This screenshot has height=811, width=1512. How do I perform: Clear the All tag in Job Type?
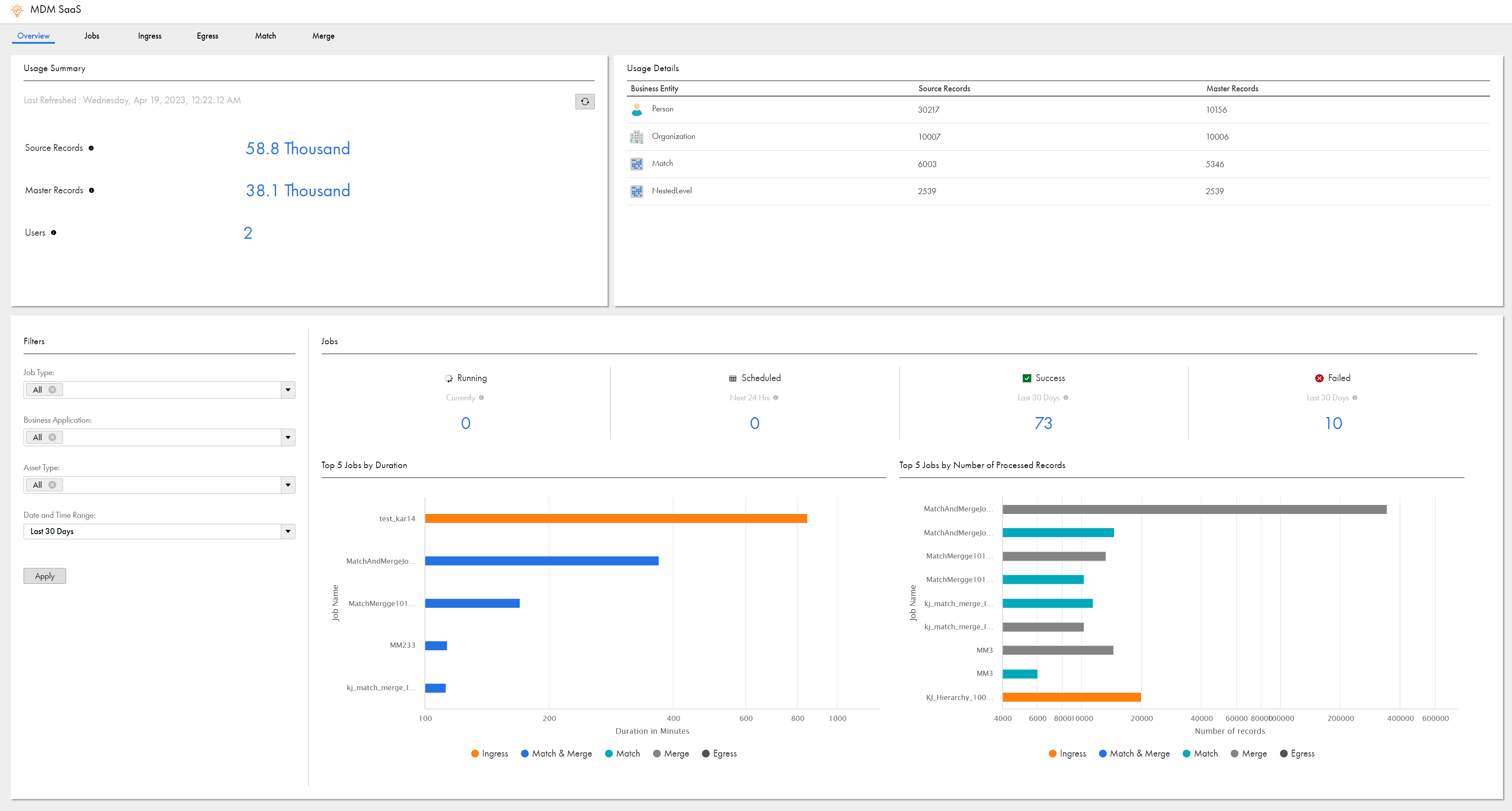(x=52, y=390)
